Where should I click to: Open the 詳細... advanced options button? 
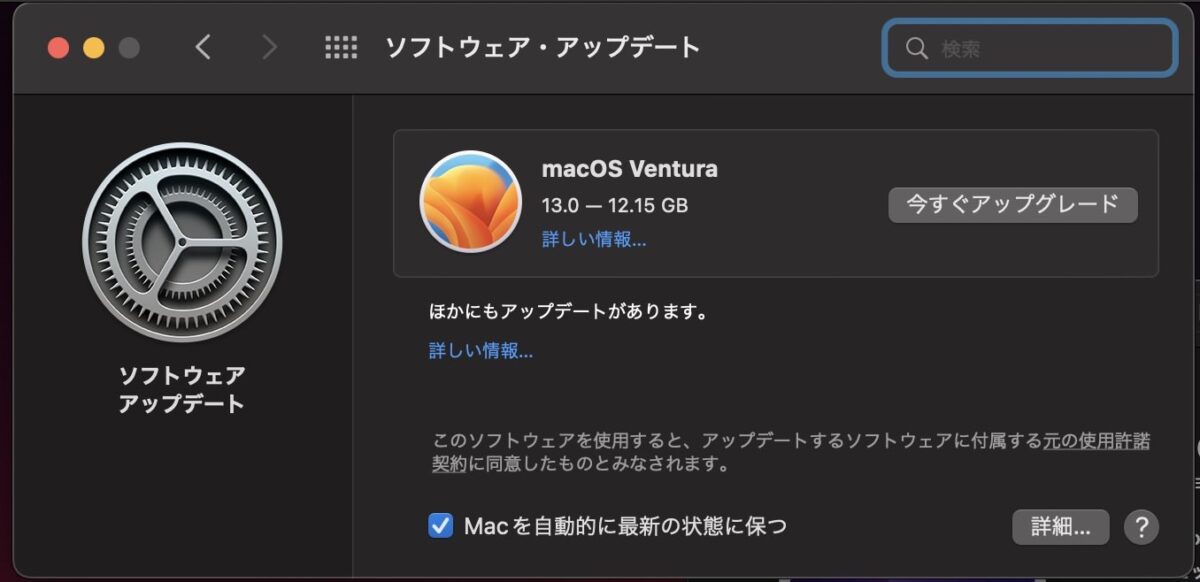1061,527
